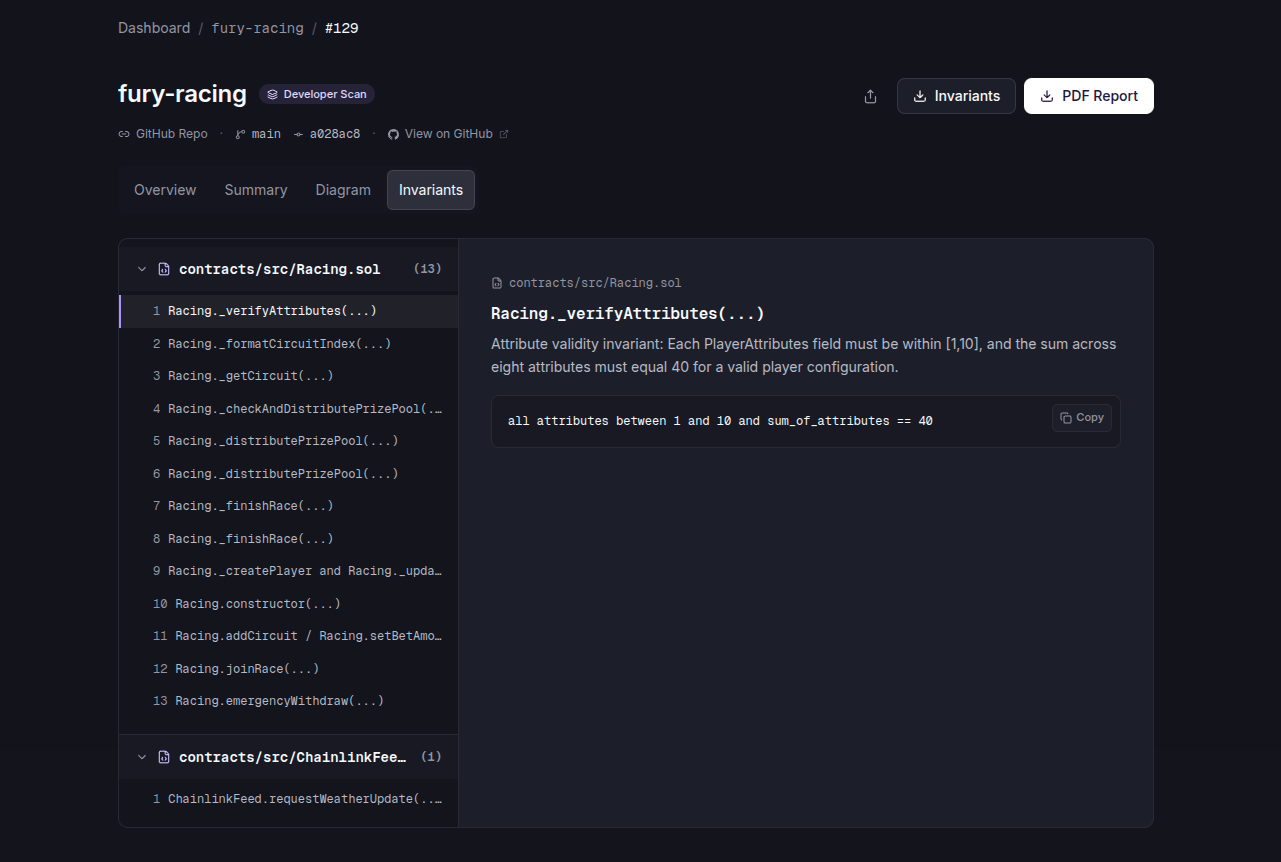The height and width of the screenshot is (862, 1281).
Task: Click the #129 breadcrumb
Action: pos(342,28)
